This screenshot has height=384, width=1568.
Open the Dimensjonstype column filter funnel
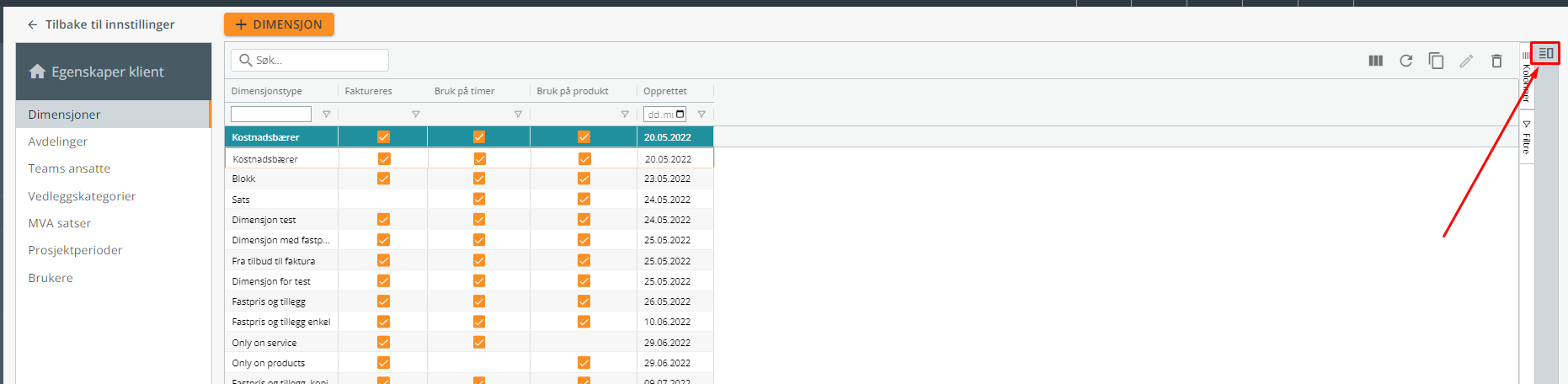[326, 115]
